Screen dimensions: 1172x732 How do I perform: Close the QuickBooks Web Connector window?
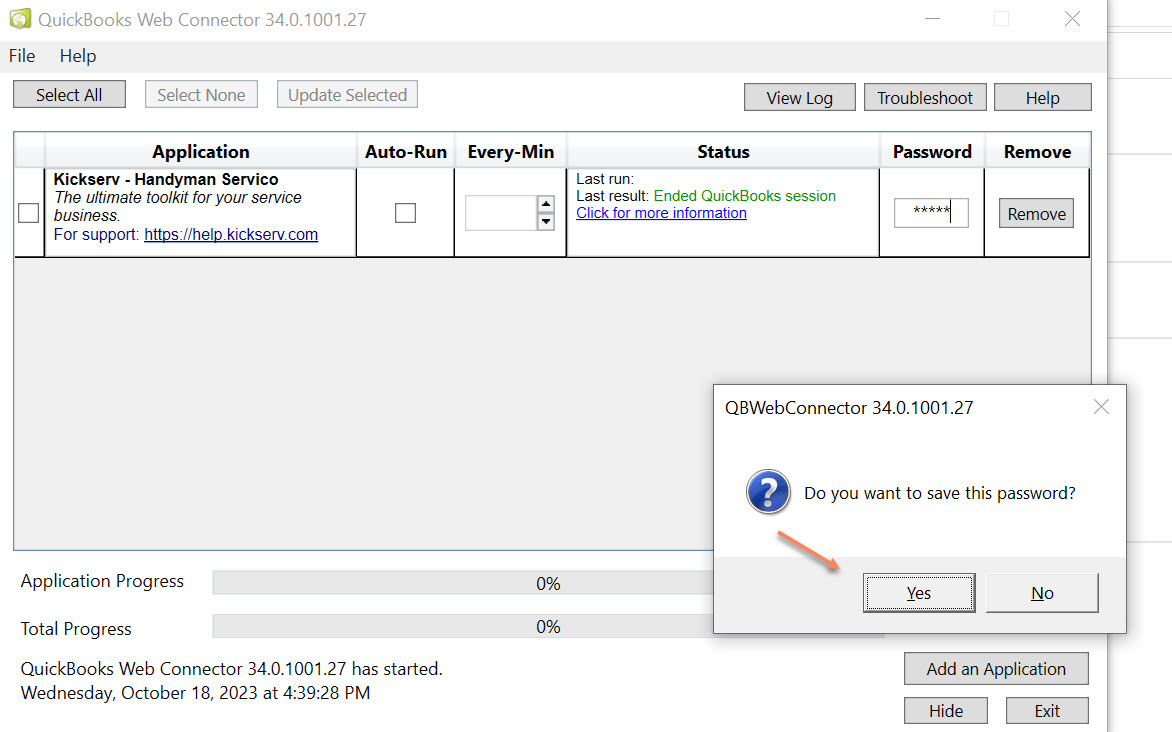coord(1072,19)
